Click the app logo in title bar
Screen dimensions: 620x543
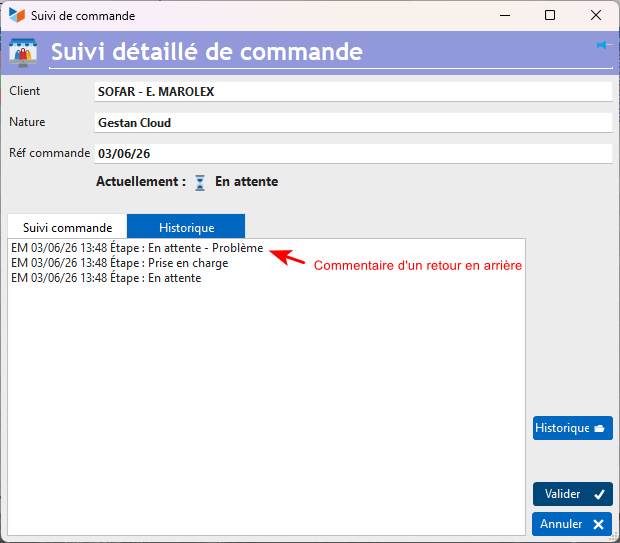point(17,15)
